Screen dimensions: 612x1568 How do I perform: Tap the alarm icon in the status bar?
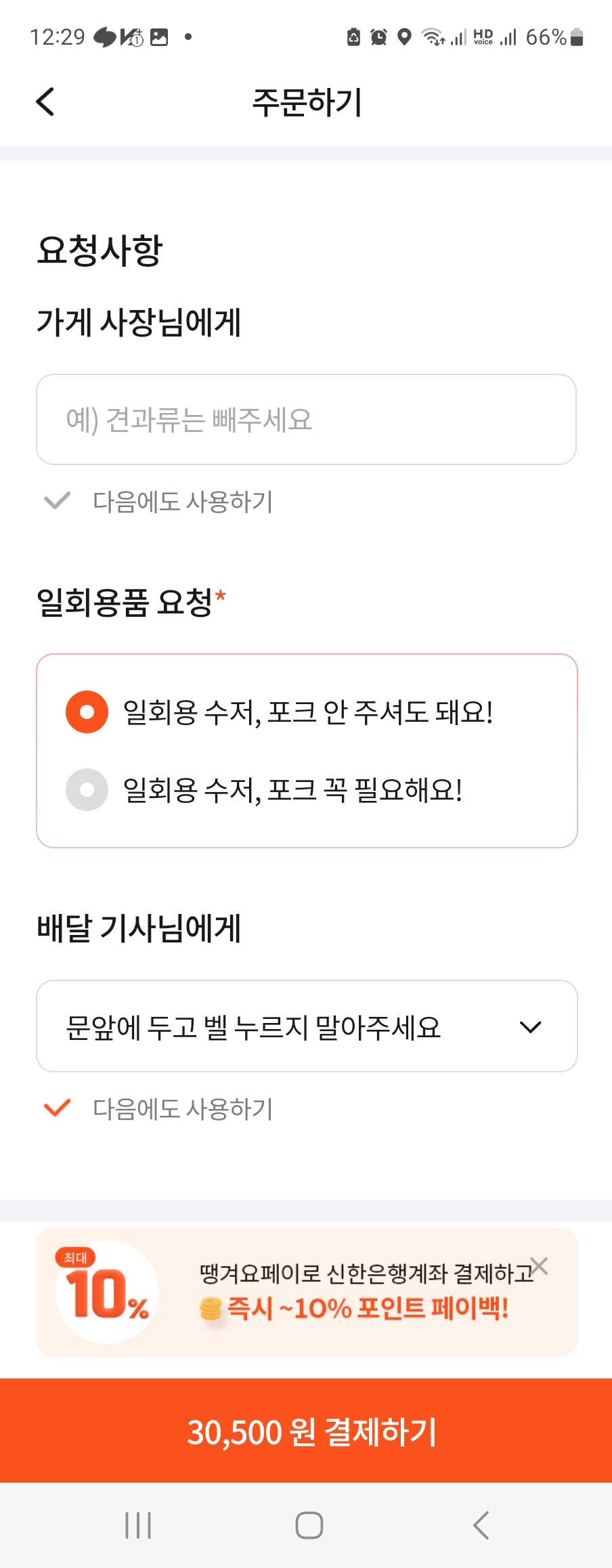click(379, 37)
